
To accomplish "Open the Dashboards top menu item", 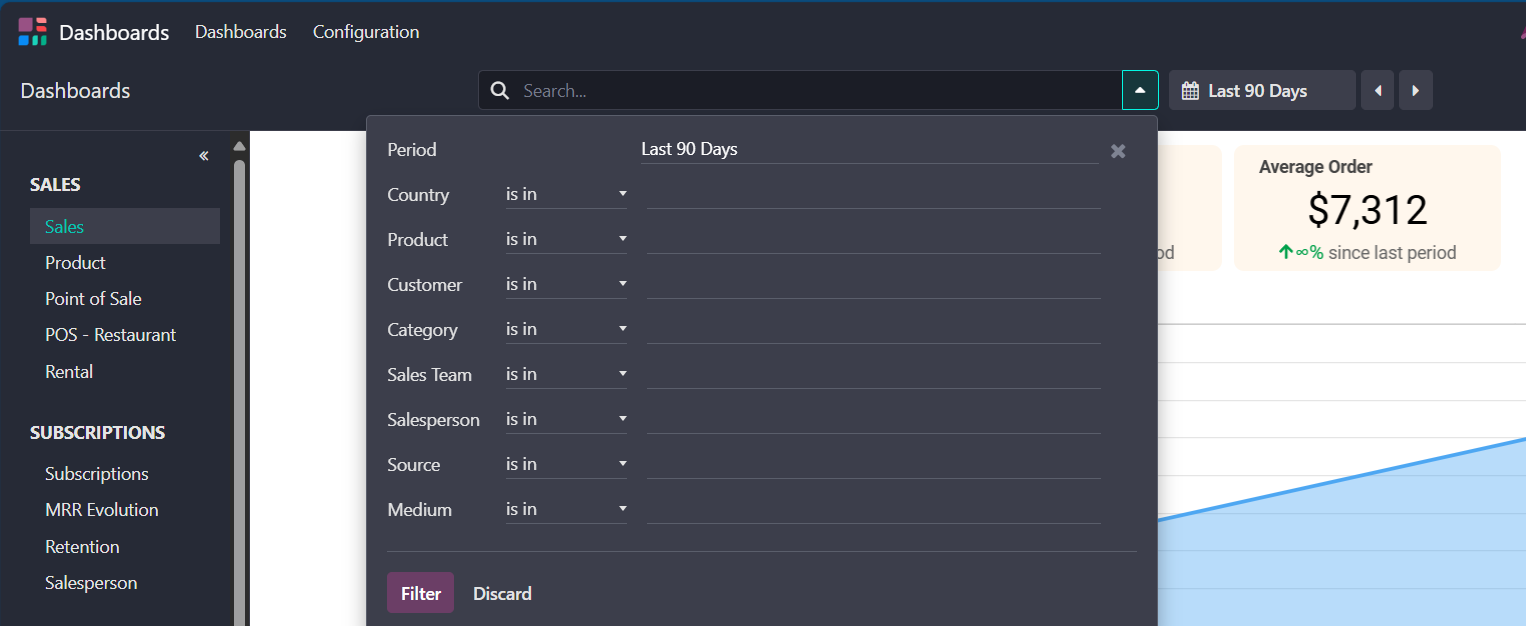I will click(x=241, y=32).
